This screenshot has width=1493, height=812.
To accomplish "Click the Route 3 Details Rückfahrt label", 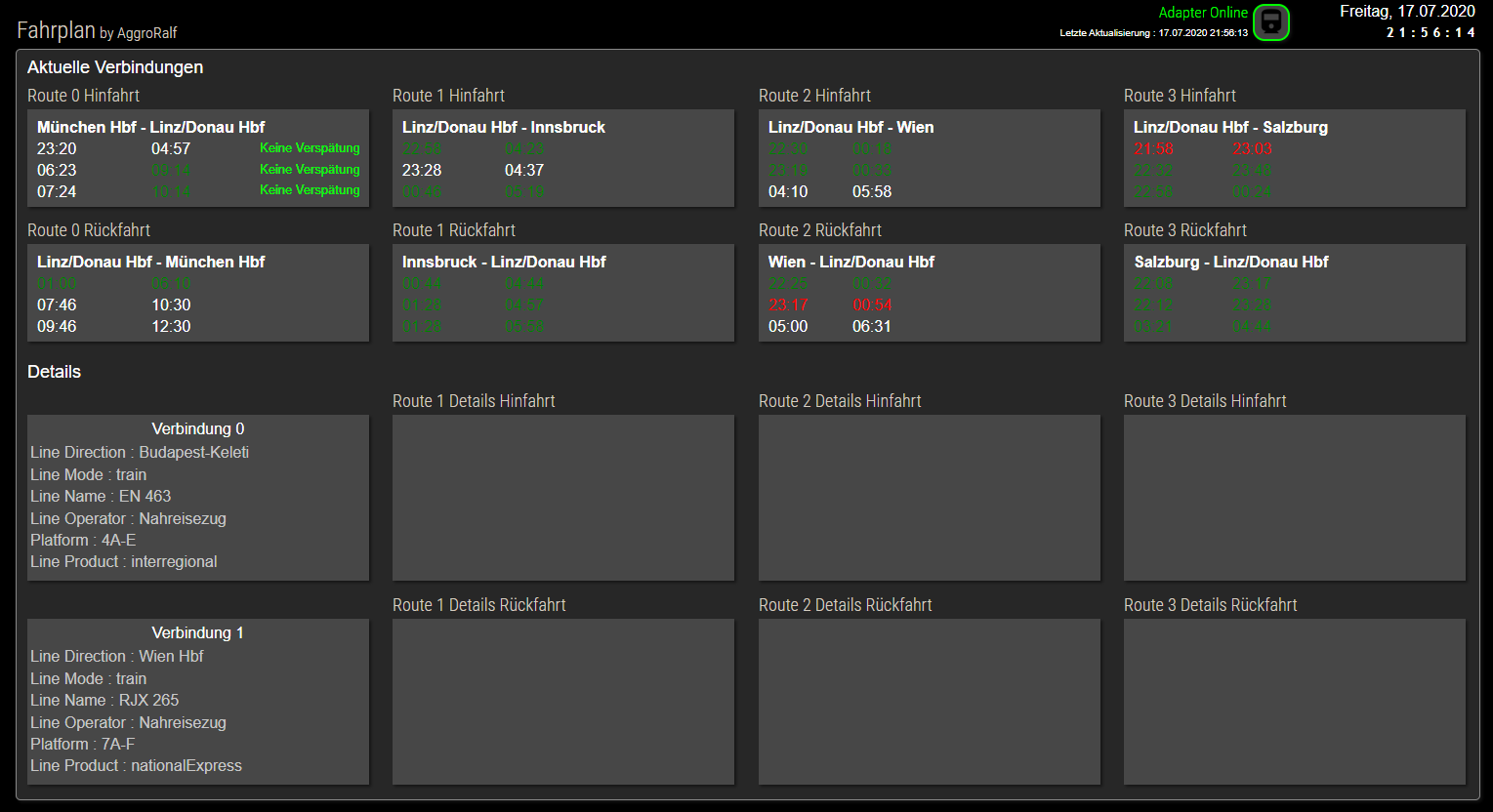I will pos(1211,605).
